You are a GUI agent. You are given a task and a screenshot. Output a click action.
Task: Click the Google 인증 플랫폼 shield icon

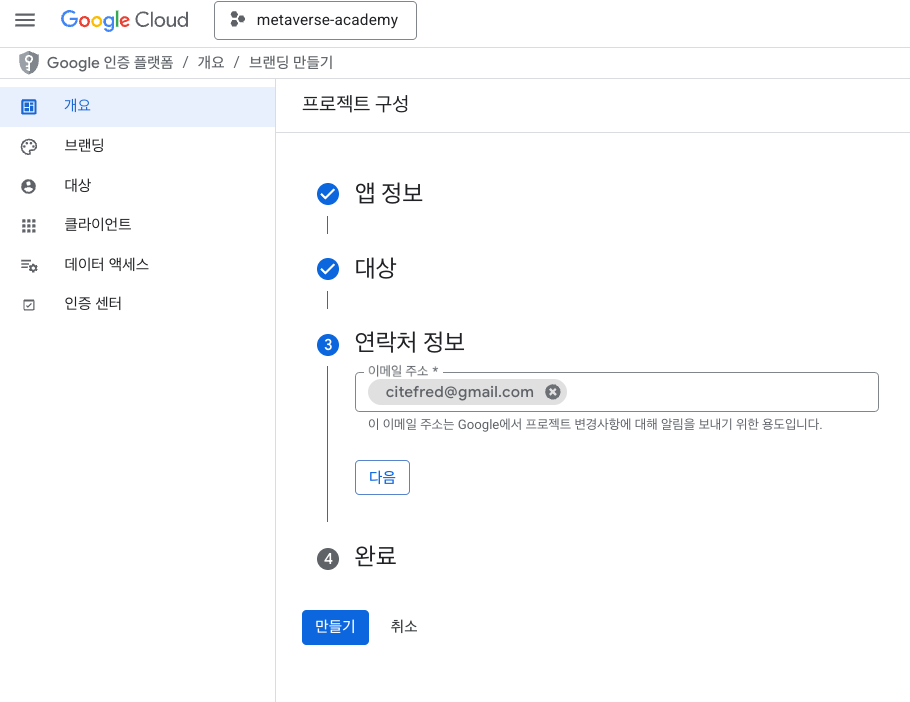point(28,63)
